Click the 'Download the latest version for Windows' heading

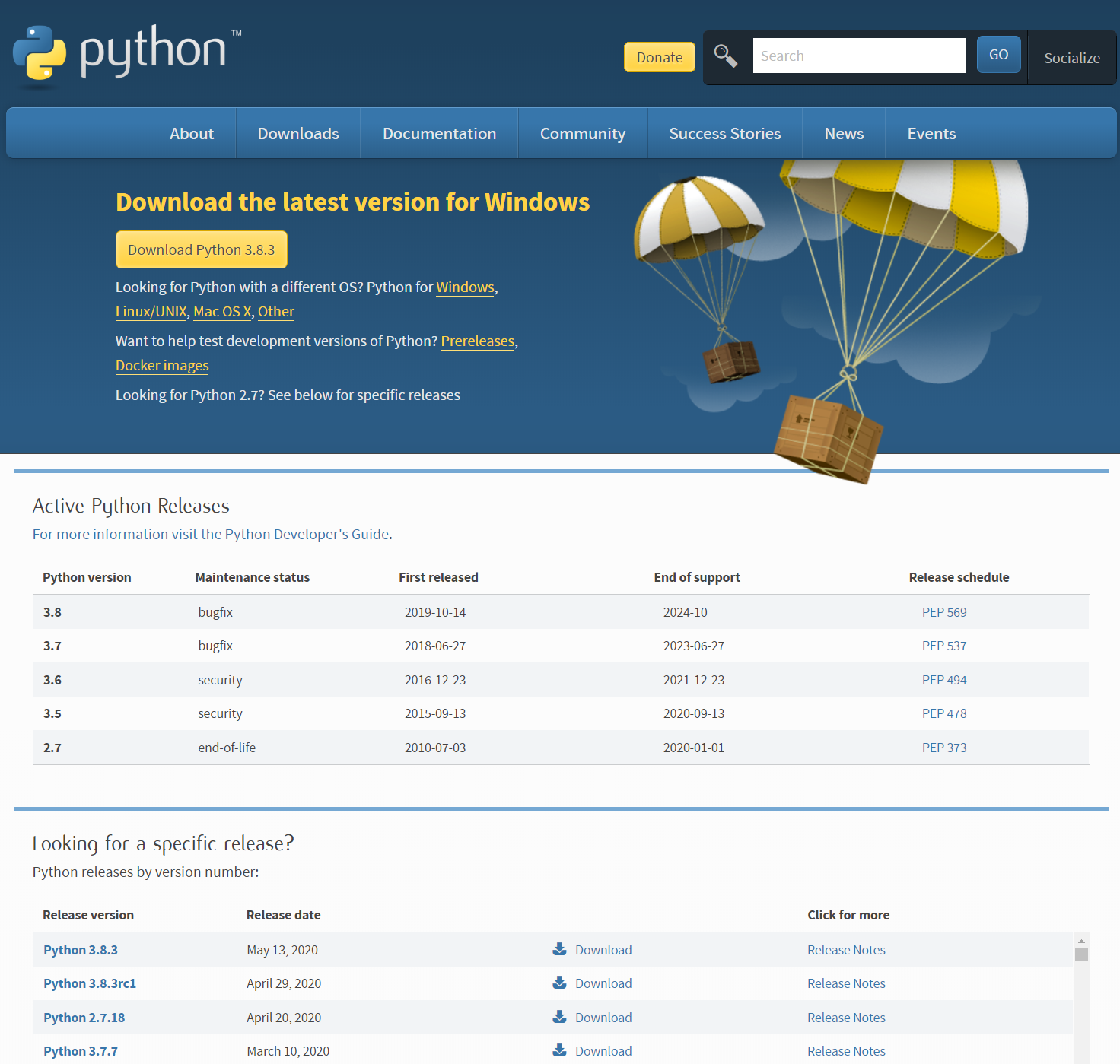pos(352,202)
